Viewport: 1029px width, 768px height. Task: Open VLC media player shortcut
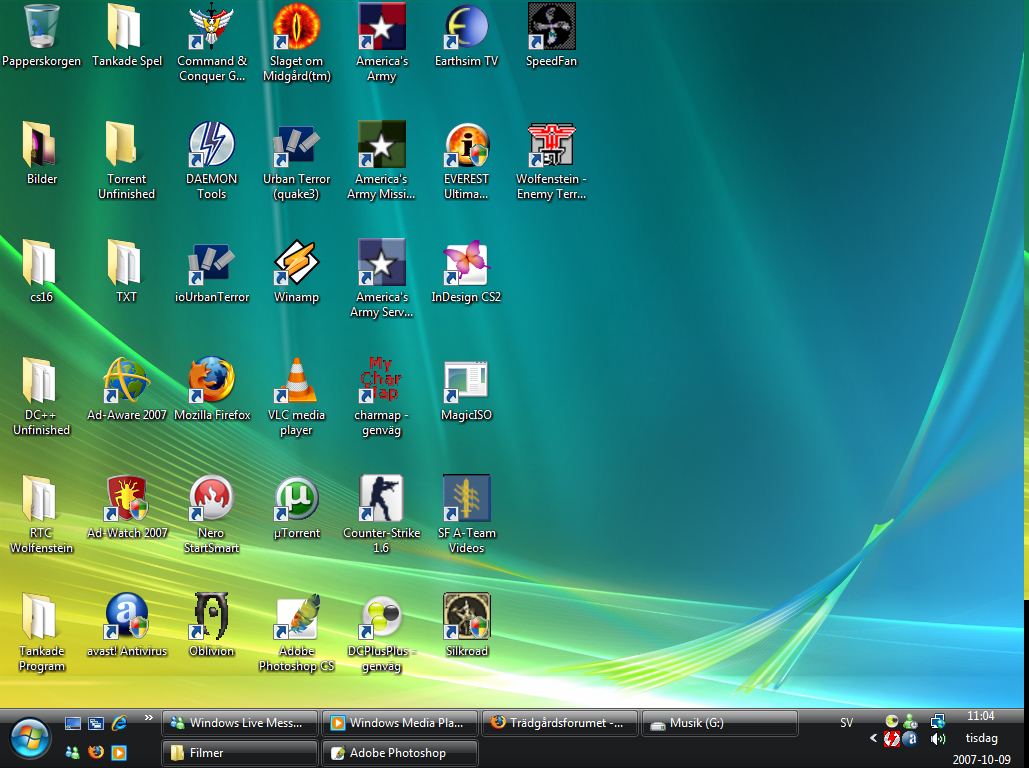pos(296,381)
